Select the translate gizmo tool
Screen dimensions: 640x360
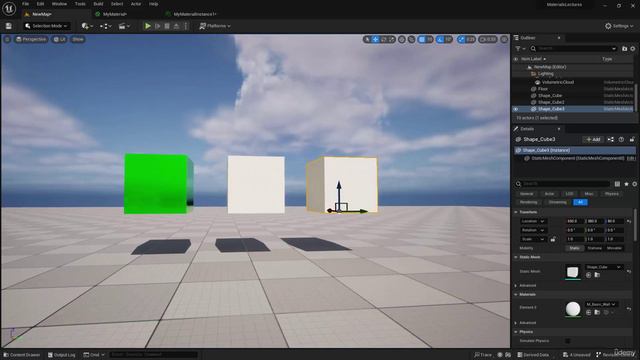pyautogui.click(x=376, y=40)
